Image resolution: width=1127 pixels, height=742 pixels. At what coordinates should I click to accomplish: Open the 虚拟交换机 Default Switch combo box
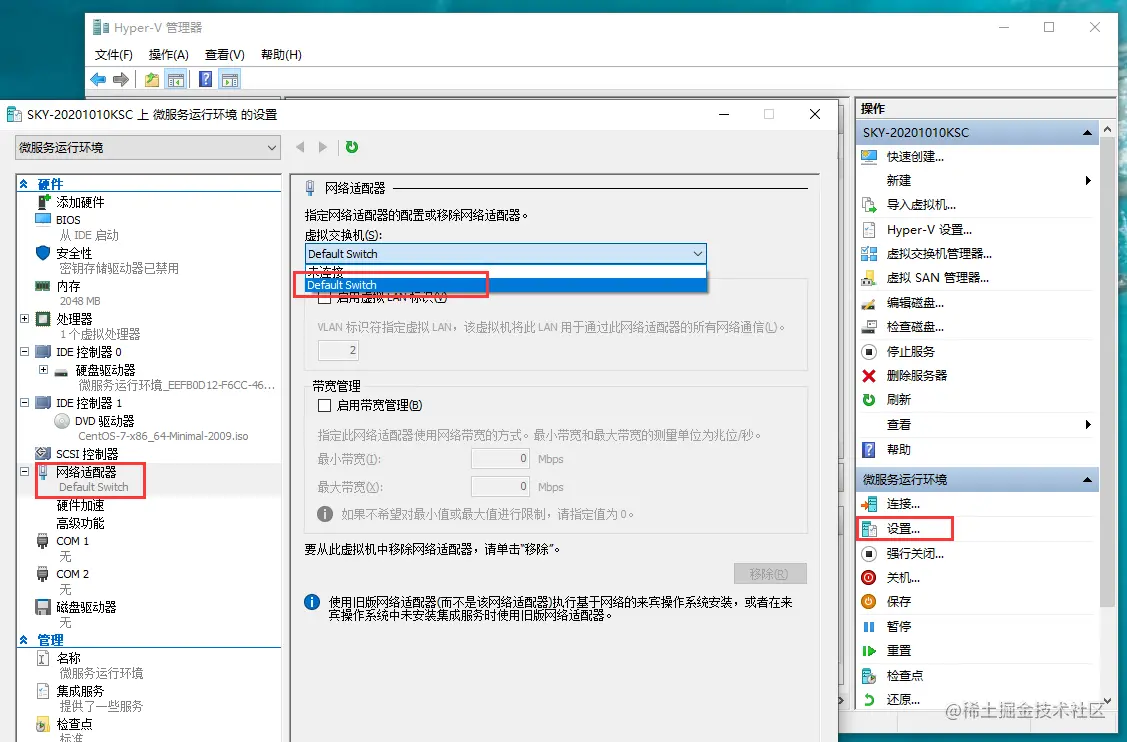(x=505, y=254)
